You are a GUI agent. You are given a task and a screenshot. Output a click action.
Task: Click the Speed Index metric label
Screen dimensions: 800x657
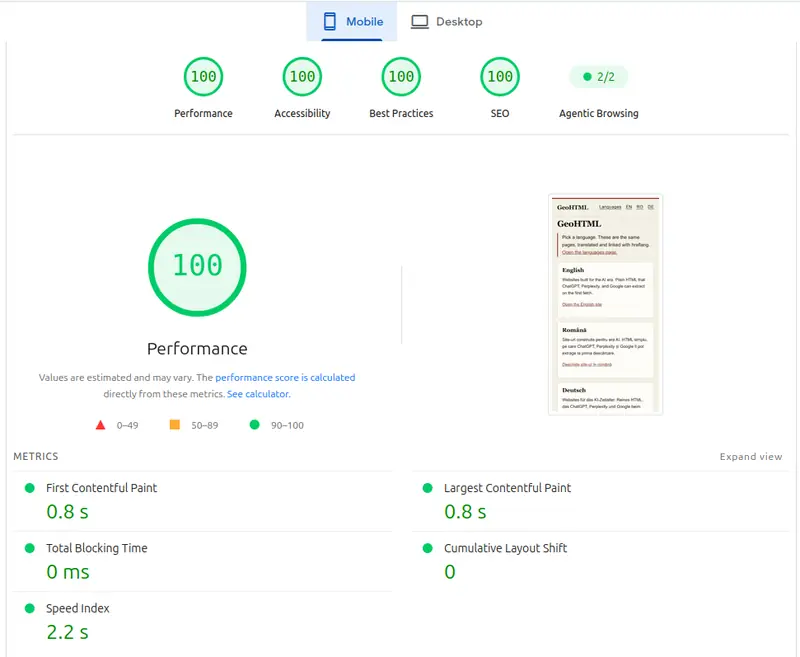78,608
